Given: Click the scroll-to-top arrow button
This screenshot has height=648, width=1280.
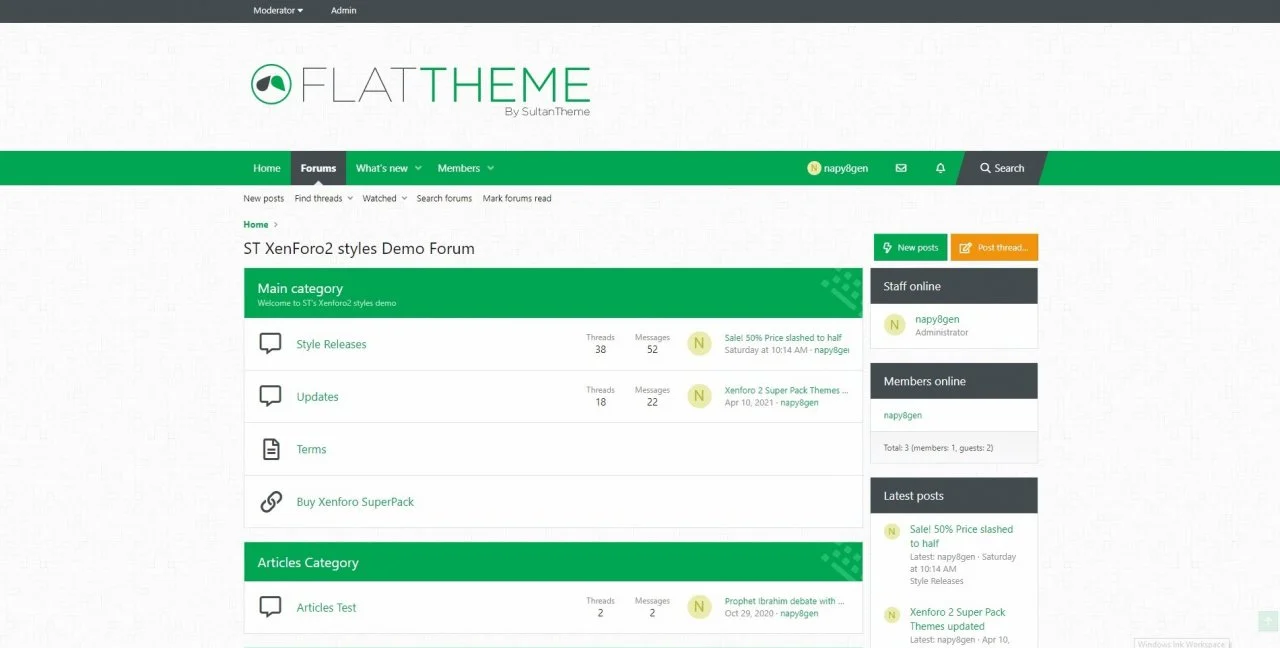Looking at the screenshot, I should point(1267,621).
